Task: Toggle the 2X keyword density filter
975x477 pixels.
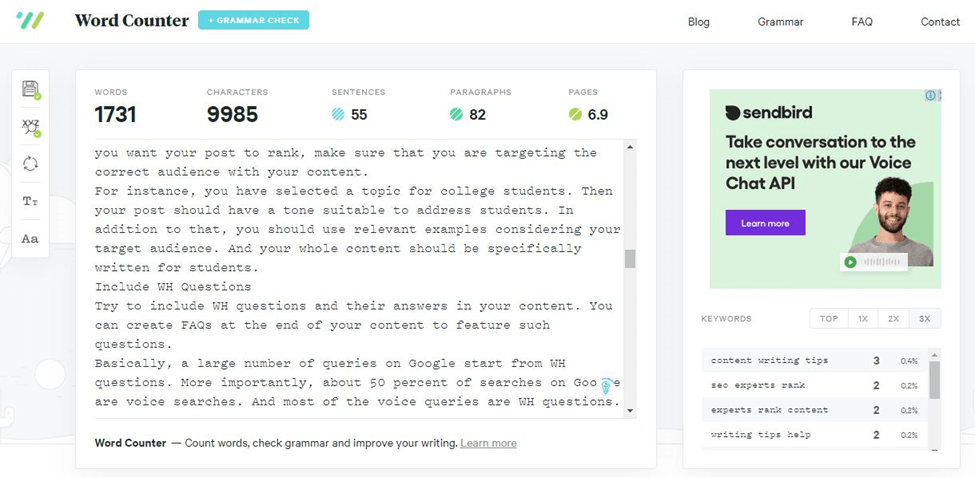Action: tap(894, 318)
